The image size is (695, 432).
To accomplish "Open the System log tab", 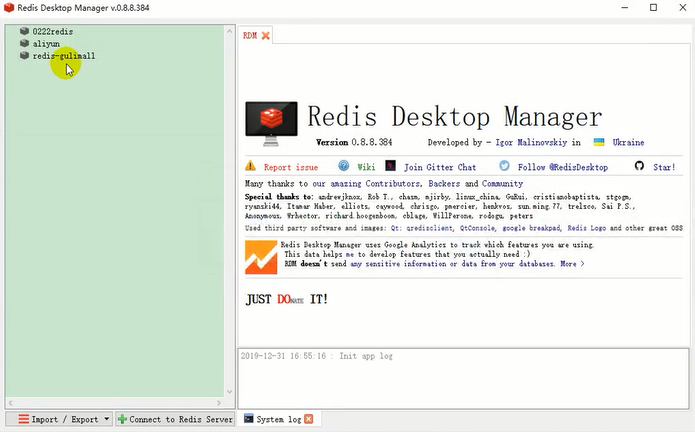I will [278, 419].
